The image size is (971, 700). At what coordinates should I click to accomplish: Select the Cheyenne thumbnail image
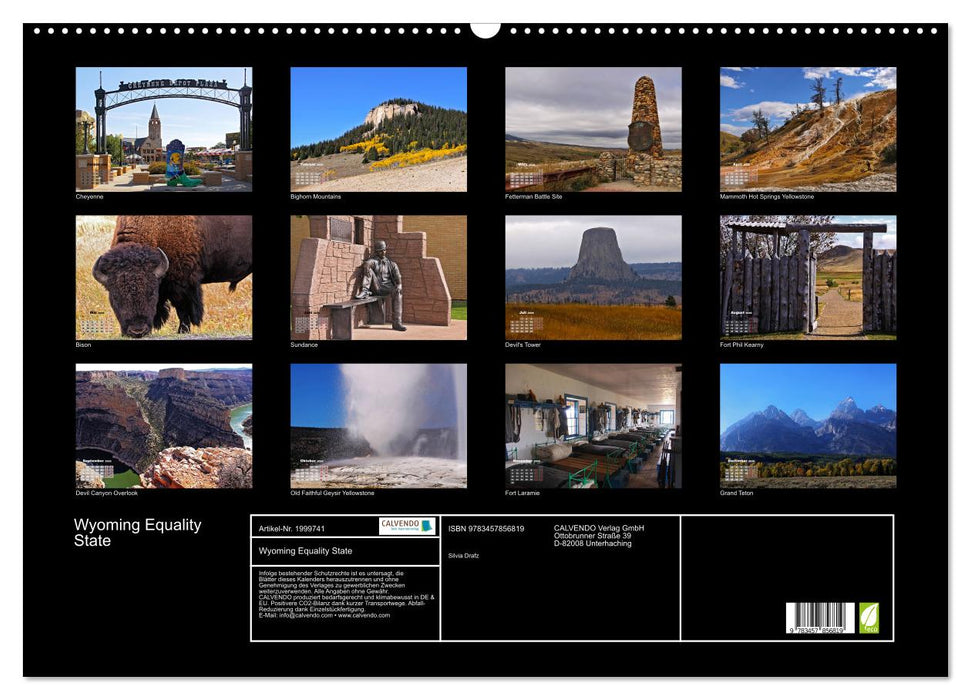162,128
